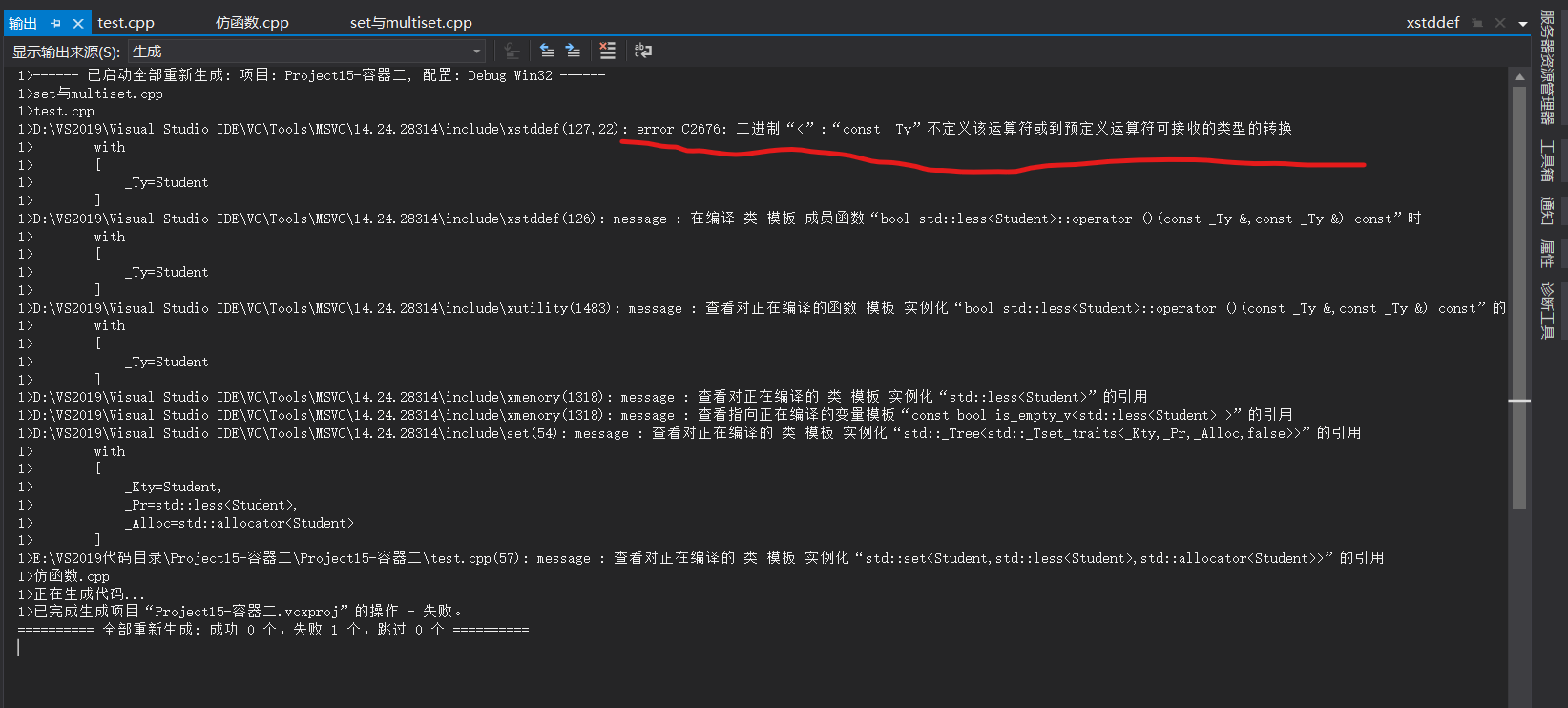
Task: Keep the xstddef preview tab open via its pin icon
Action: click(x=1477, y=23)
